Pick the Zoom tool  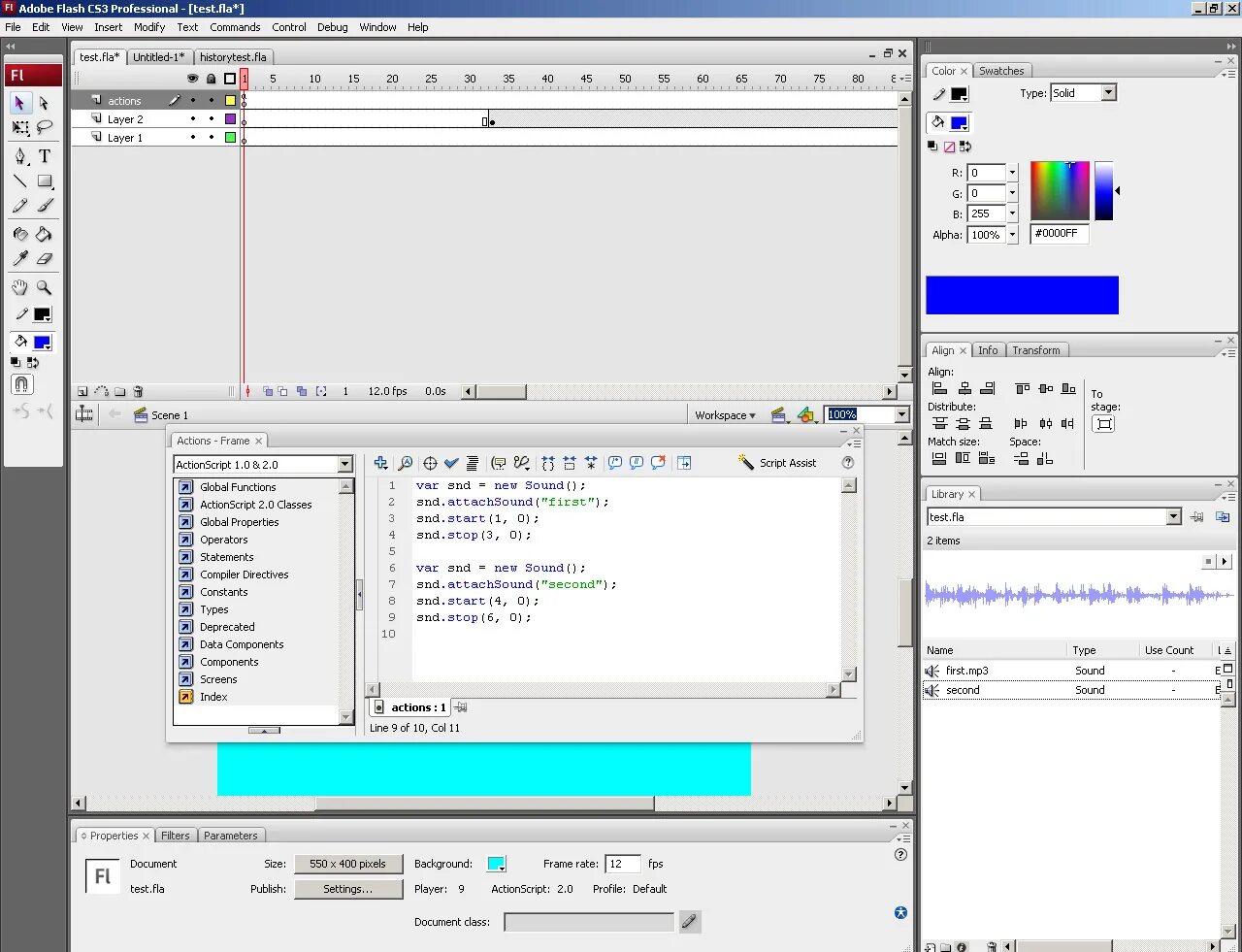44,287
